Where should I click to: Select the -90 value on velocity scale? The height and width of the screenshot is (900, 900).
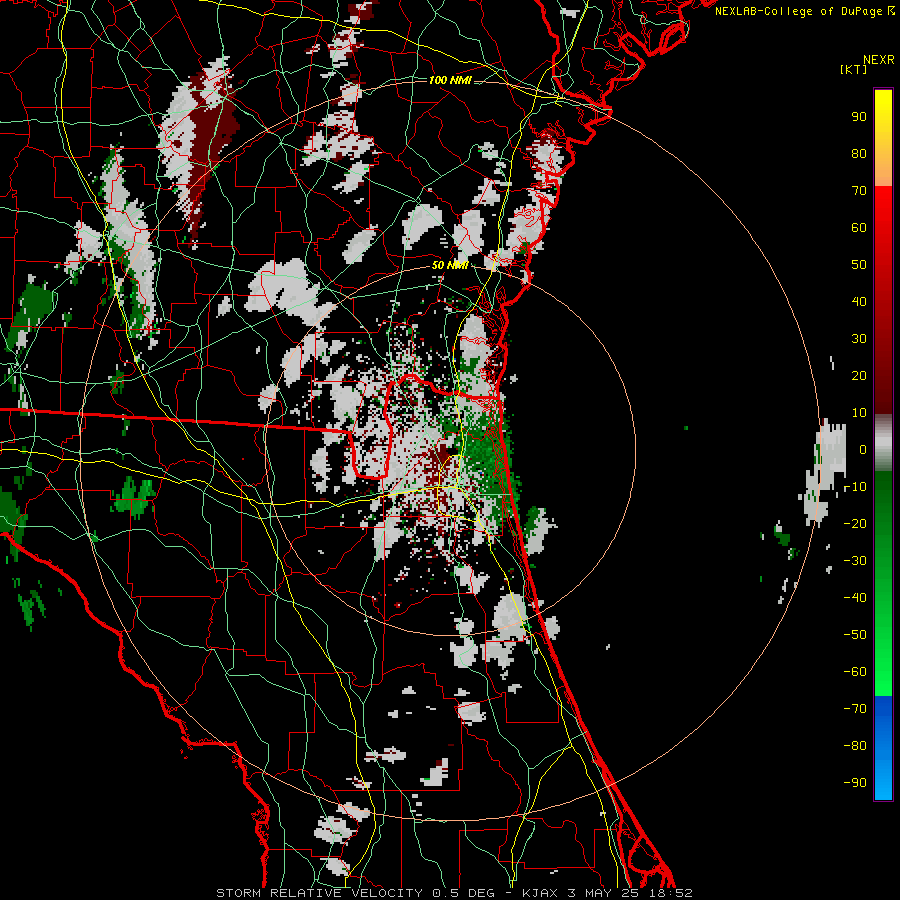(855, 783)
